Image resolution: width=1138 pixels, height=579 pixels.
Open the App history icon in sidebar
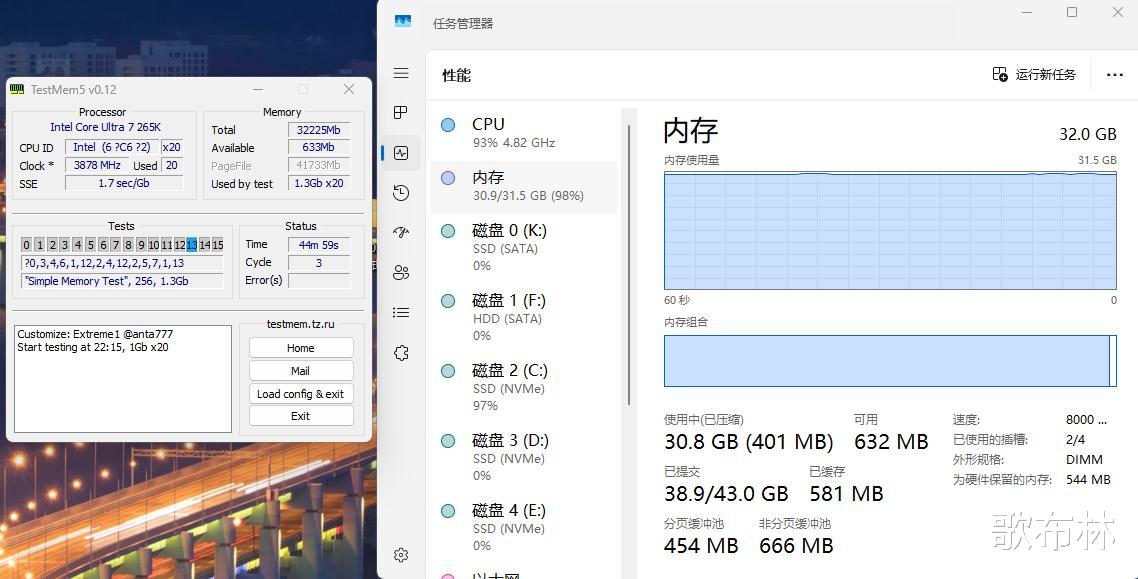pos(401,192)
